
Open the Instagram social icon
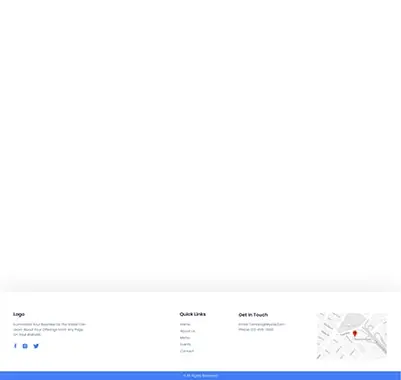(x=25, y=346)
